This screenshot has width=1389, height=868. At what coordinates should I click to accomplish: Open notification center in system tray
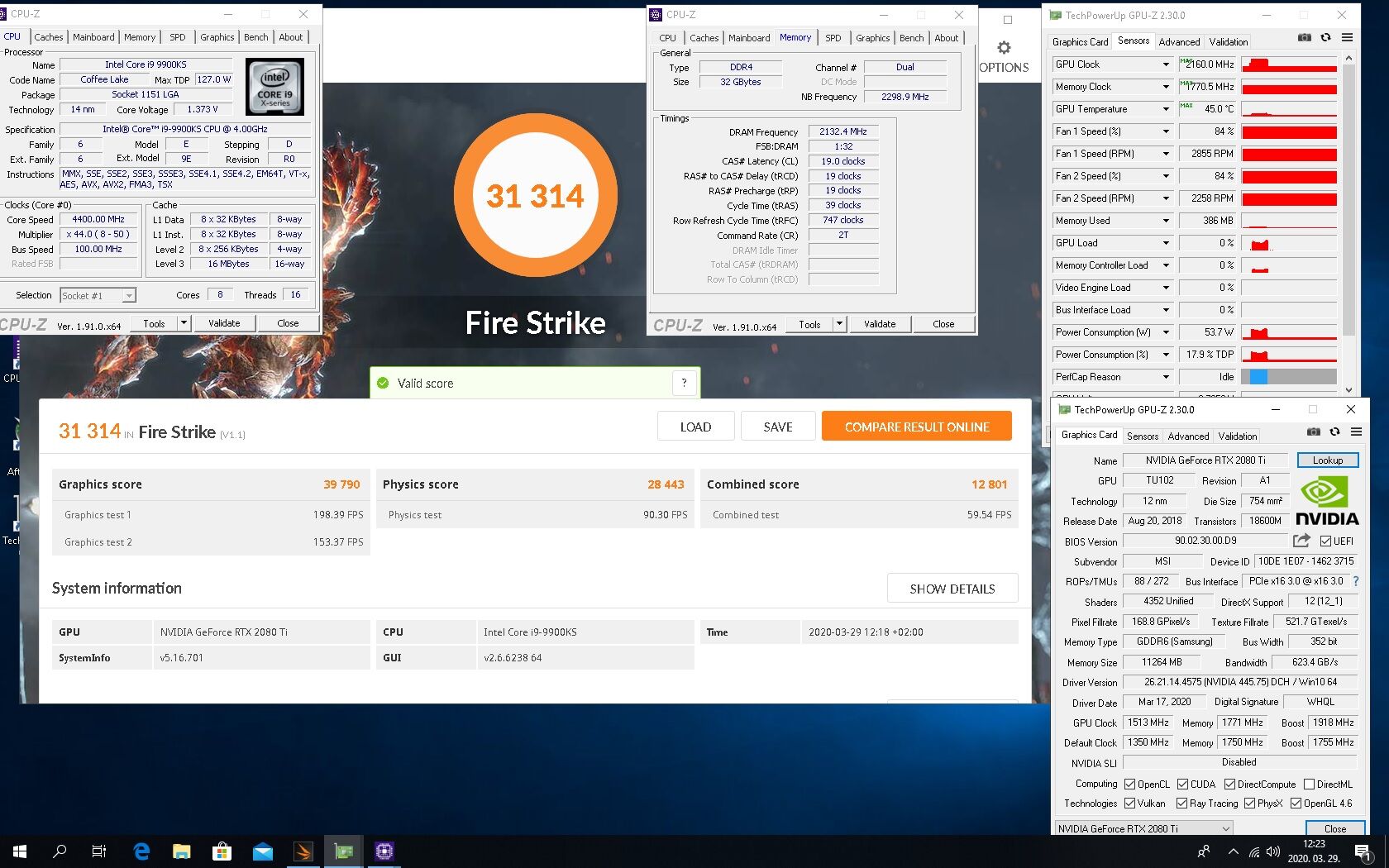1363,851
